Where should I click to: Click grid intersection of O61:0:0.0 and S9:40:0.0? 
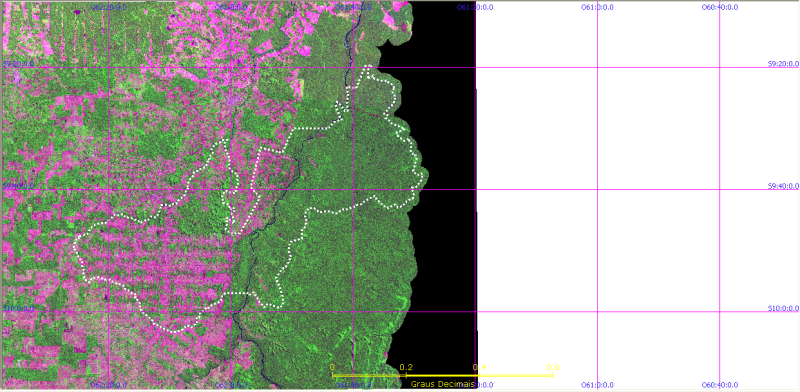tap(597, 189)
